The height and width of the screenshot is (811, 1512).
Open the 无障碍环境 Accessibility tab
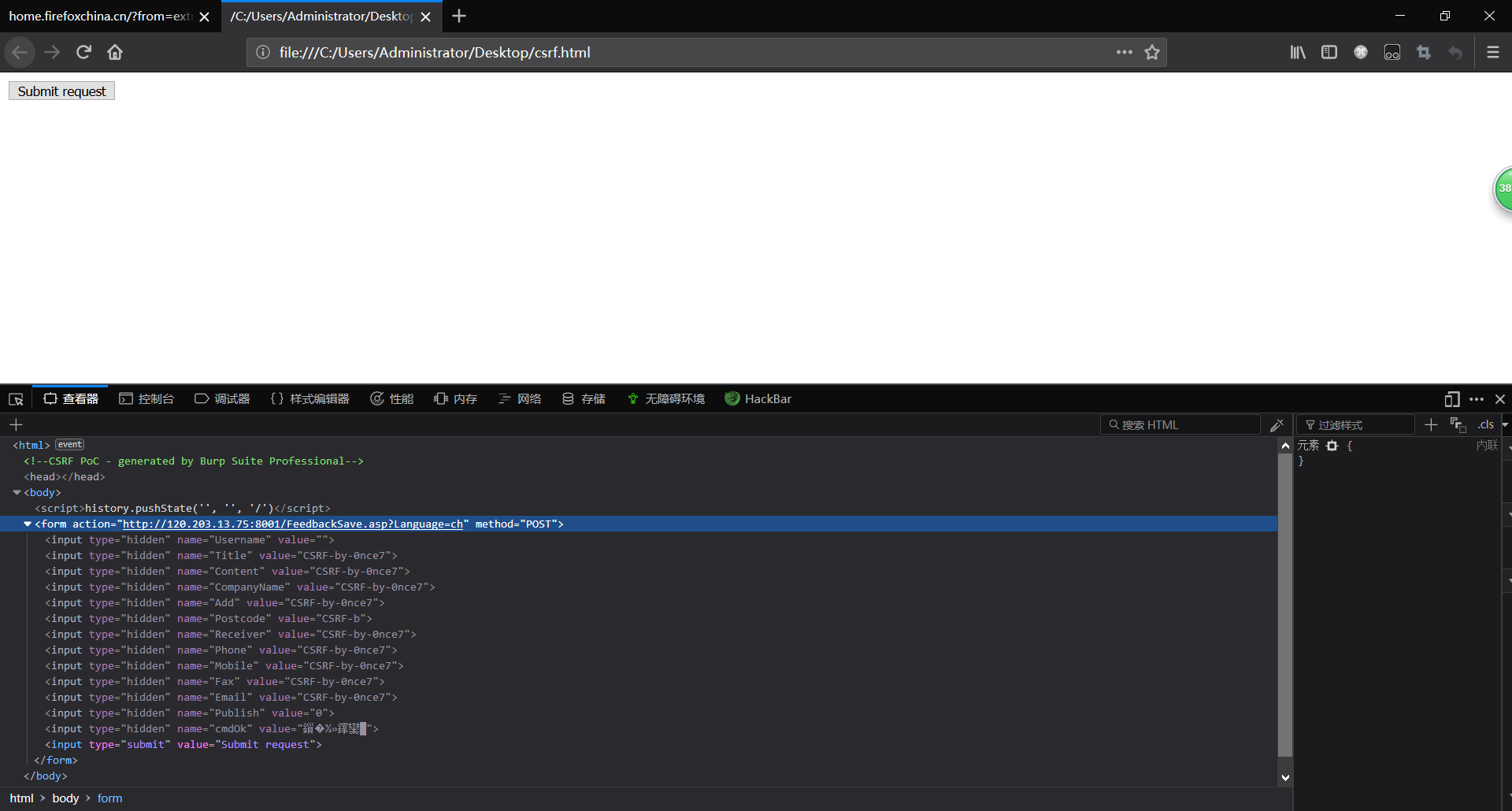point(666,399)
